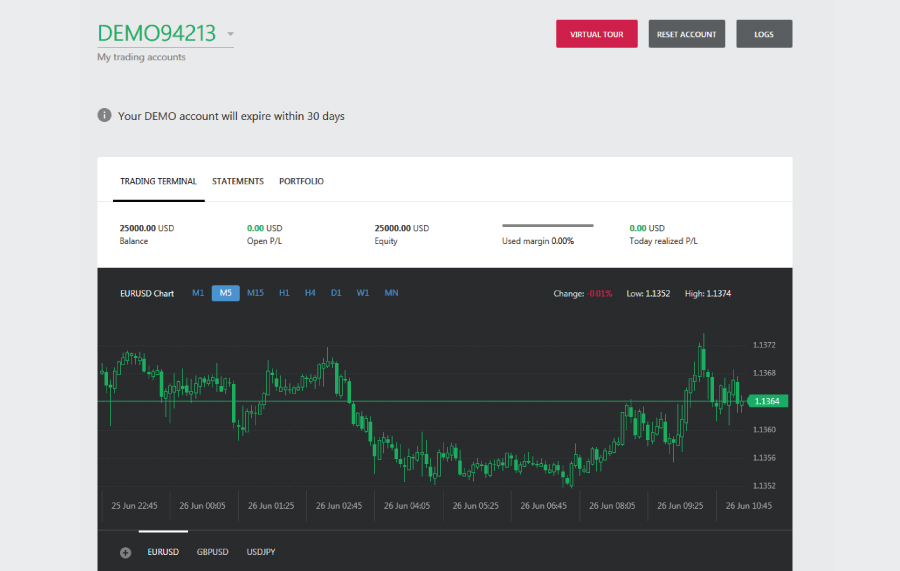Click the Open P/L 0.00 USD value
Viewport: 900px width, 571px height.
coord(265,228)
